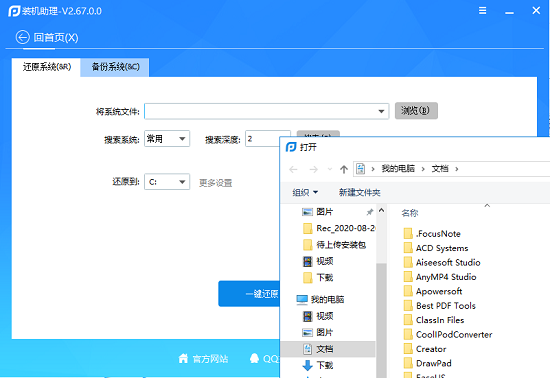The width and height of the screenshot is (550, 378).
Task: Expand the 将系统文件 combo box arrow
Action: 381,112
